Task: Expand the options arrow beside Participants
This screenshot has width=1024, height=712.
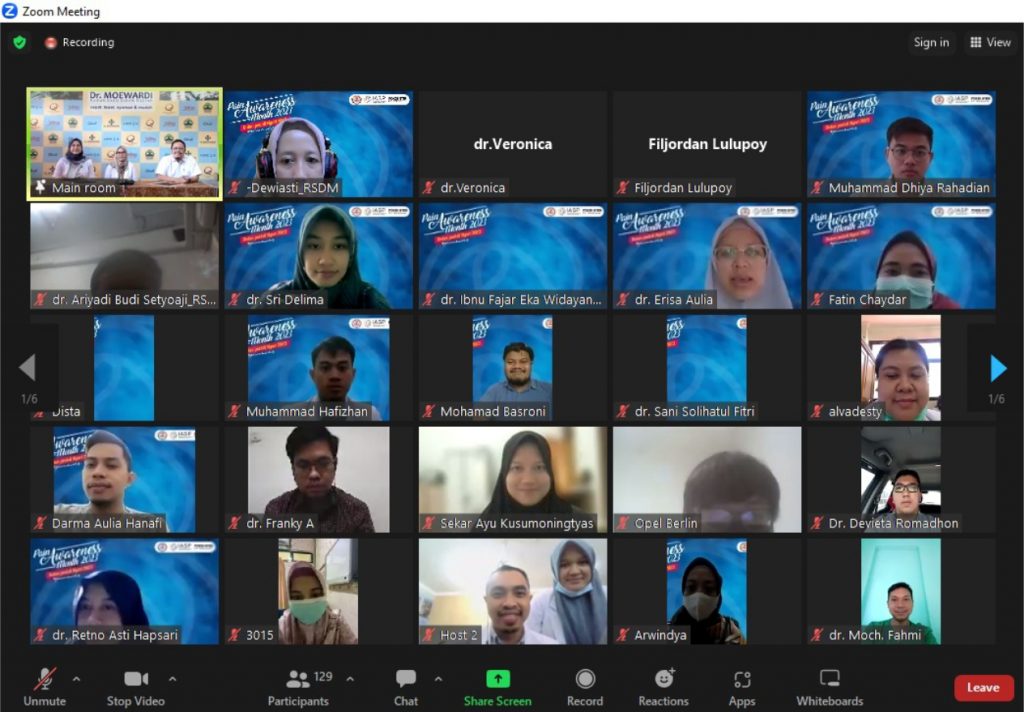Action: pyautogui.click(x=350, y=679)
